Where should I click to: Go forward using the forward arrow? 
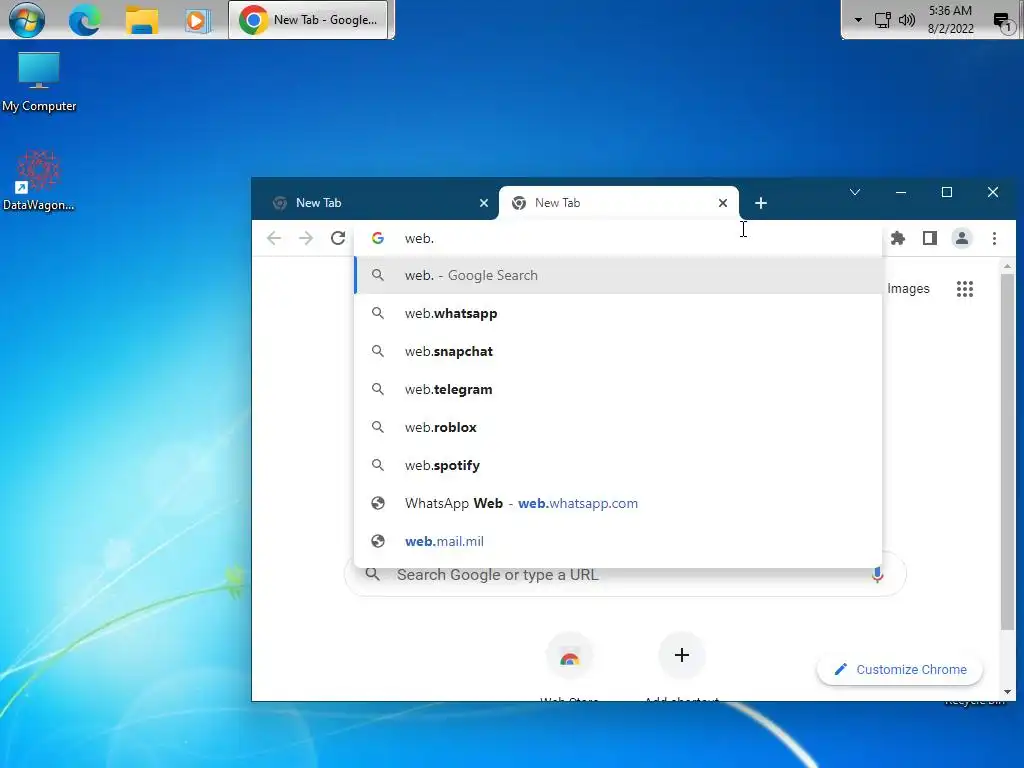pyautogui.click(x=306, y=238)
